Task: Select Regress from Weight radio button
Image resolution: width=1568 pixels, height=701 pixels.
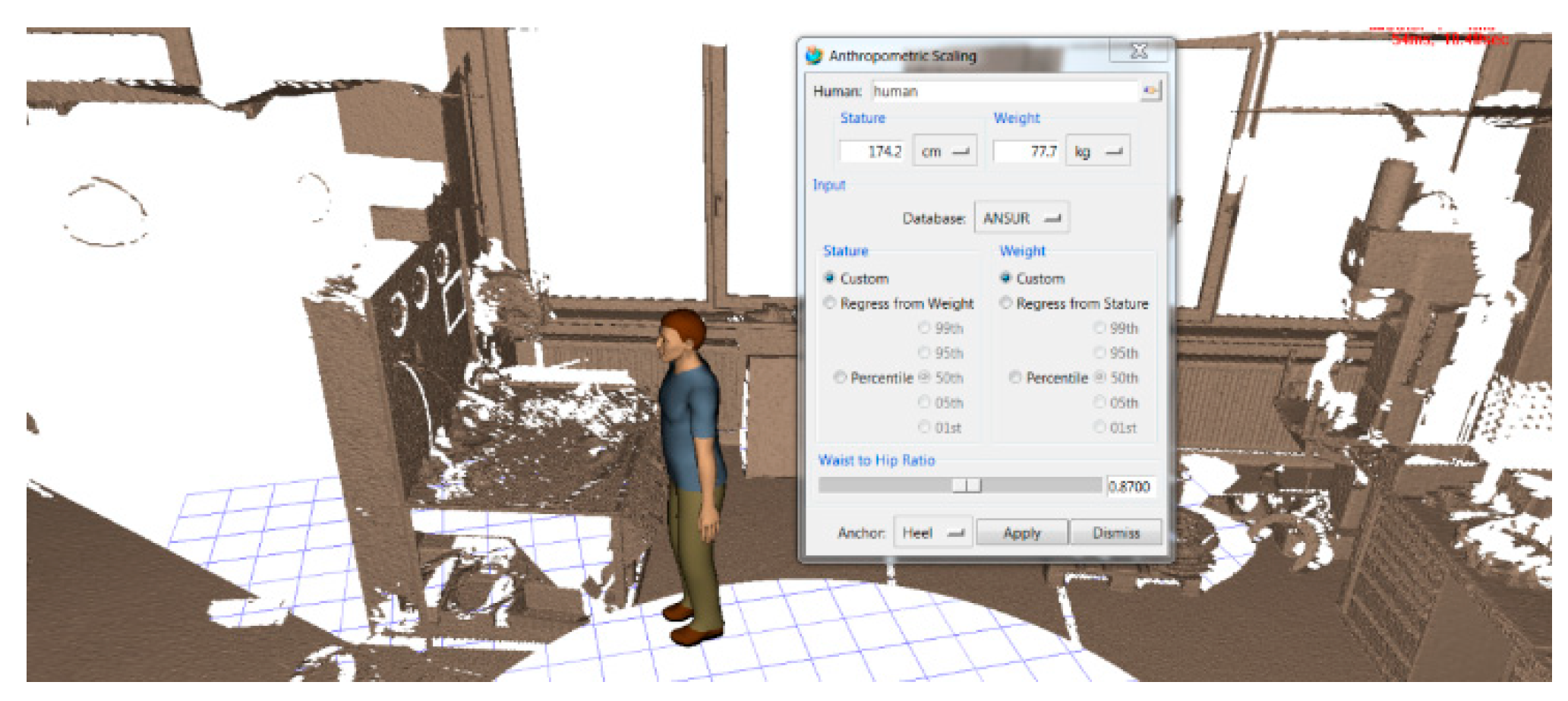Action: pos(830,304)
